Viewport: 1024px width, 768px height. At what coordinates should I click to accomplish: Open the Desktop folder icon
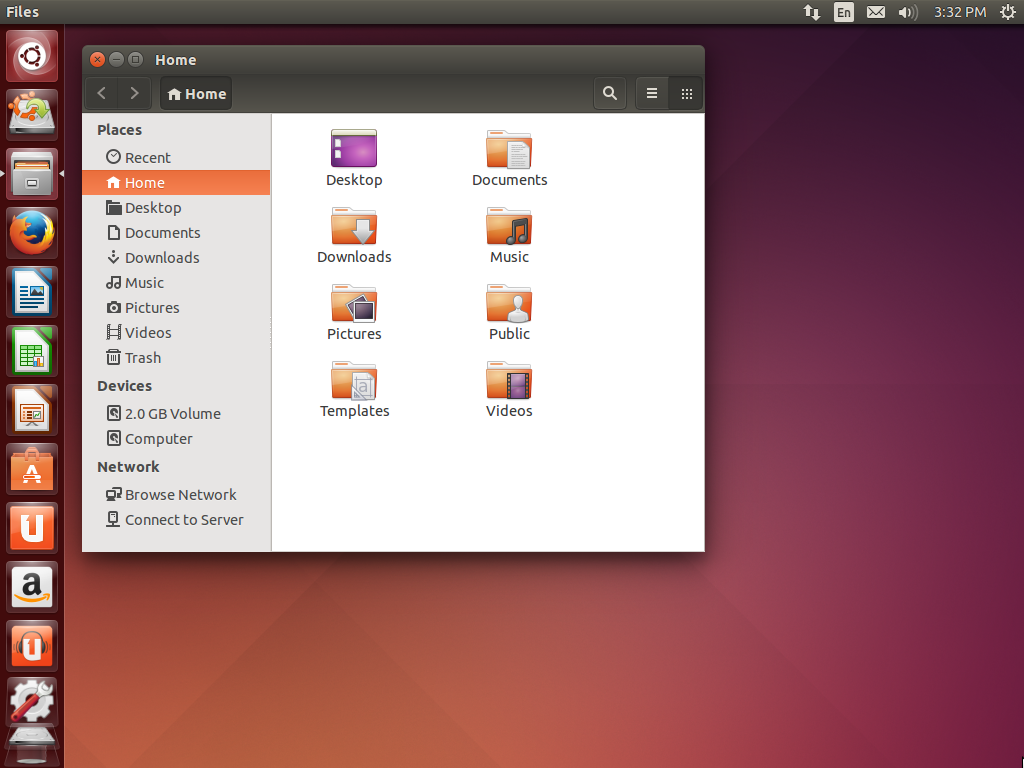[354, 149]
